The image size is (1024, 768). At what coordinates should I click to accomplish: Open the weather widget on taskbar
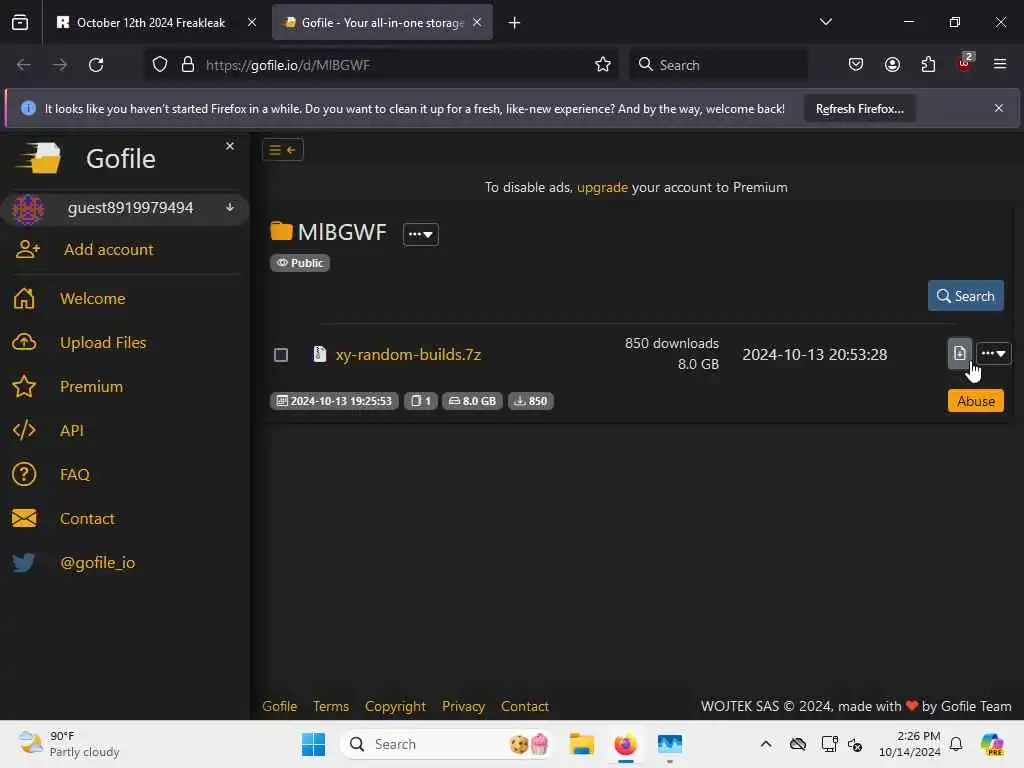click(x=69, y=744)
